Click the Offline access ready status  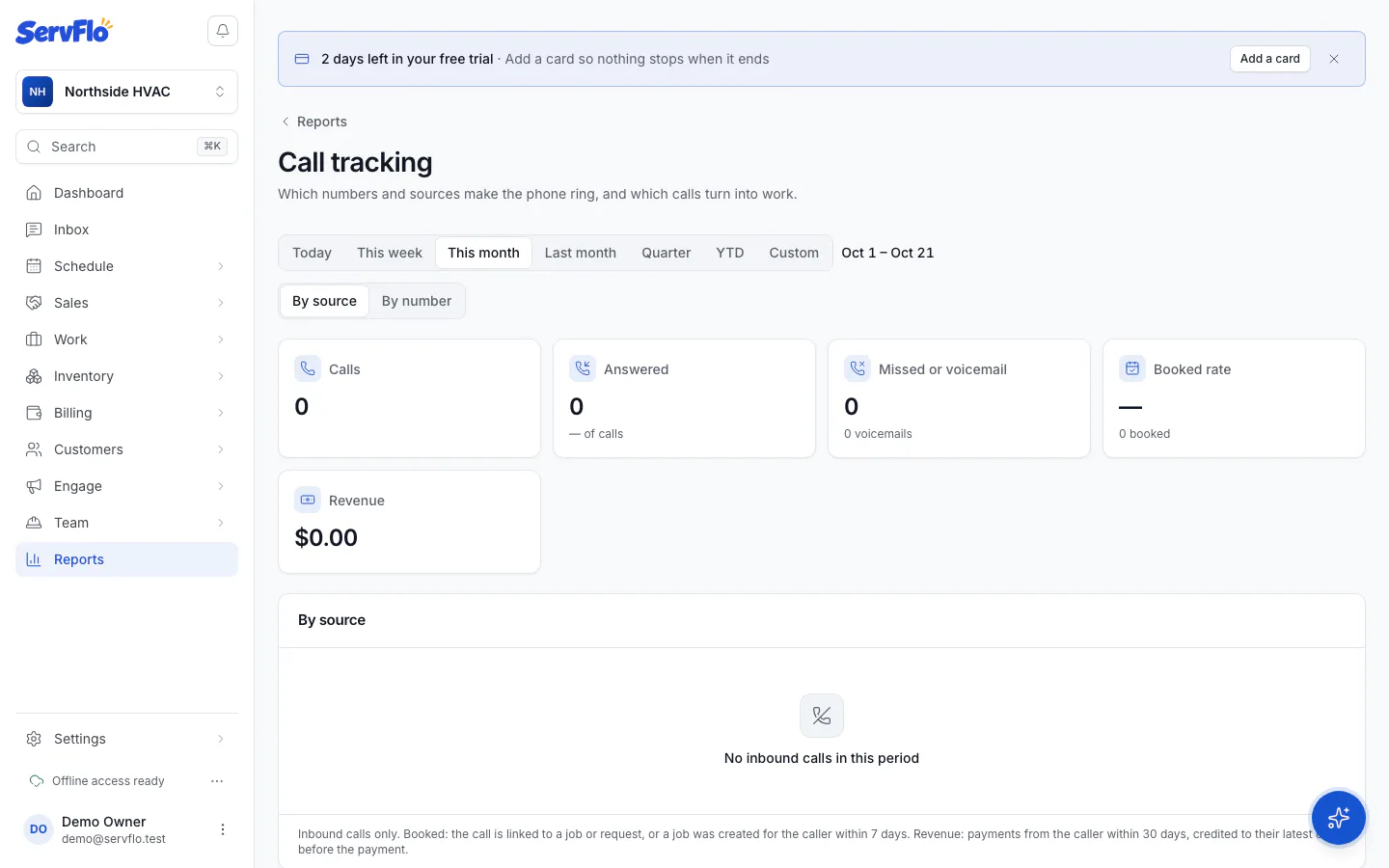[97, 781]
